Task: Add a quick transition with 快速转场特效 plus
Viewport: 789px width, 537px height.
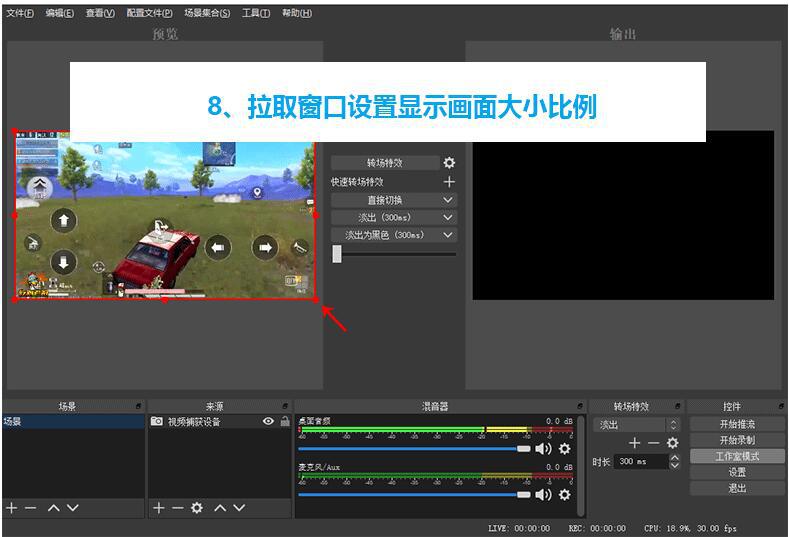Action: 449,182
